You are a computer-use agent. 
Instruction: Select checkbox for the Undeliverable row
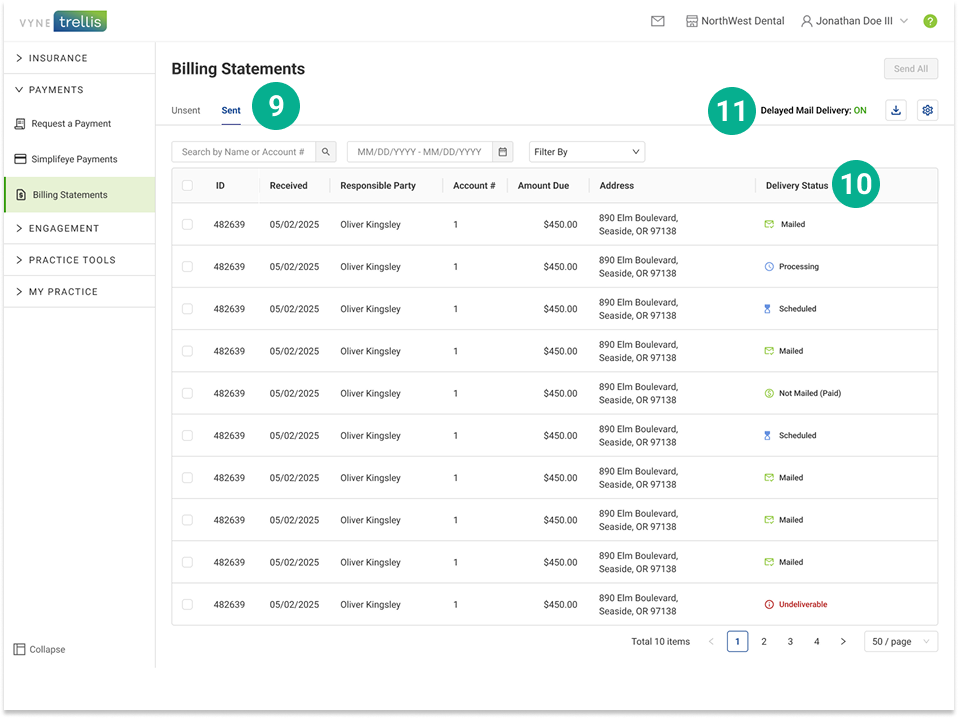[187, 604]
